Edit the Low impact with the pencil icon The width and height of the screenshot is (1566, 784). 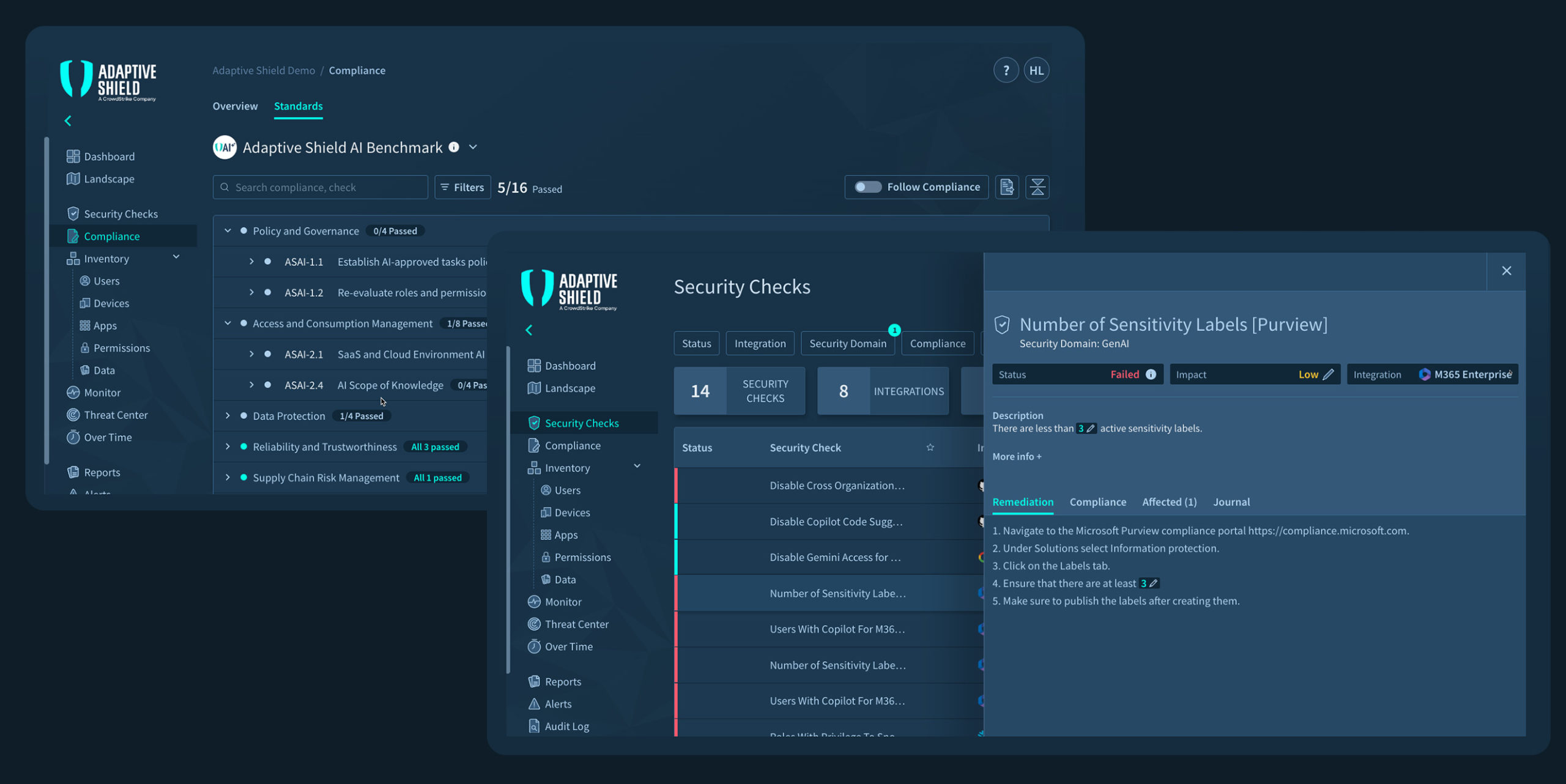1328,374
